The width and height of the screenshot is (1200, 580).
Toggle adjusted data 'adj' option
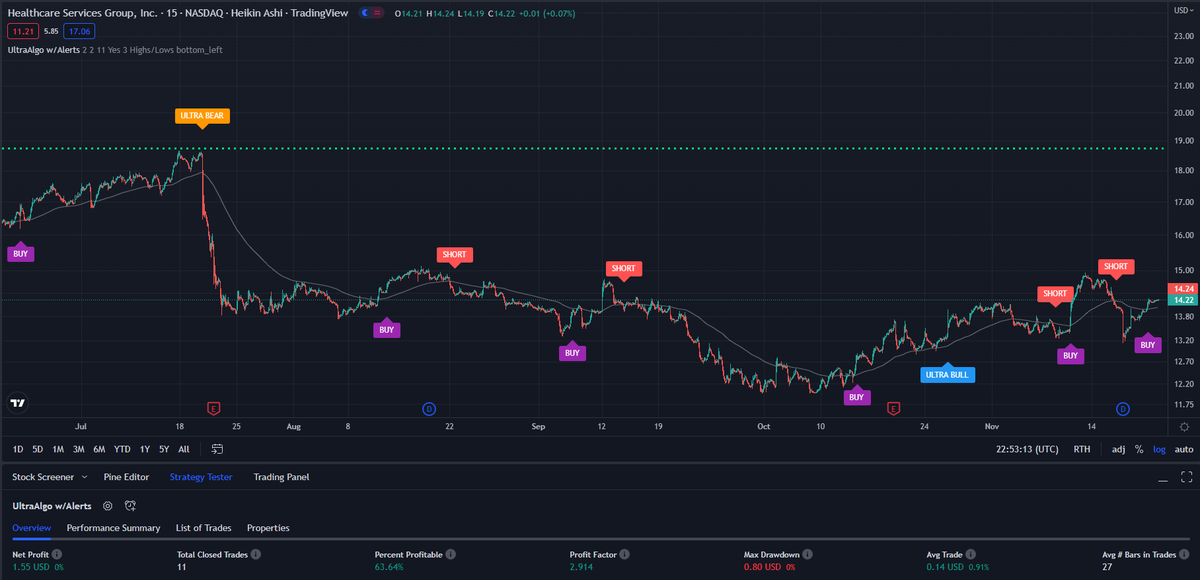[1118, 449]
